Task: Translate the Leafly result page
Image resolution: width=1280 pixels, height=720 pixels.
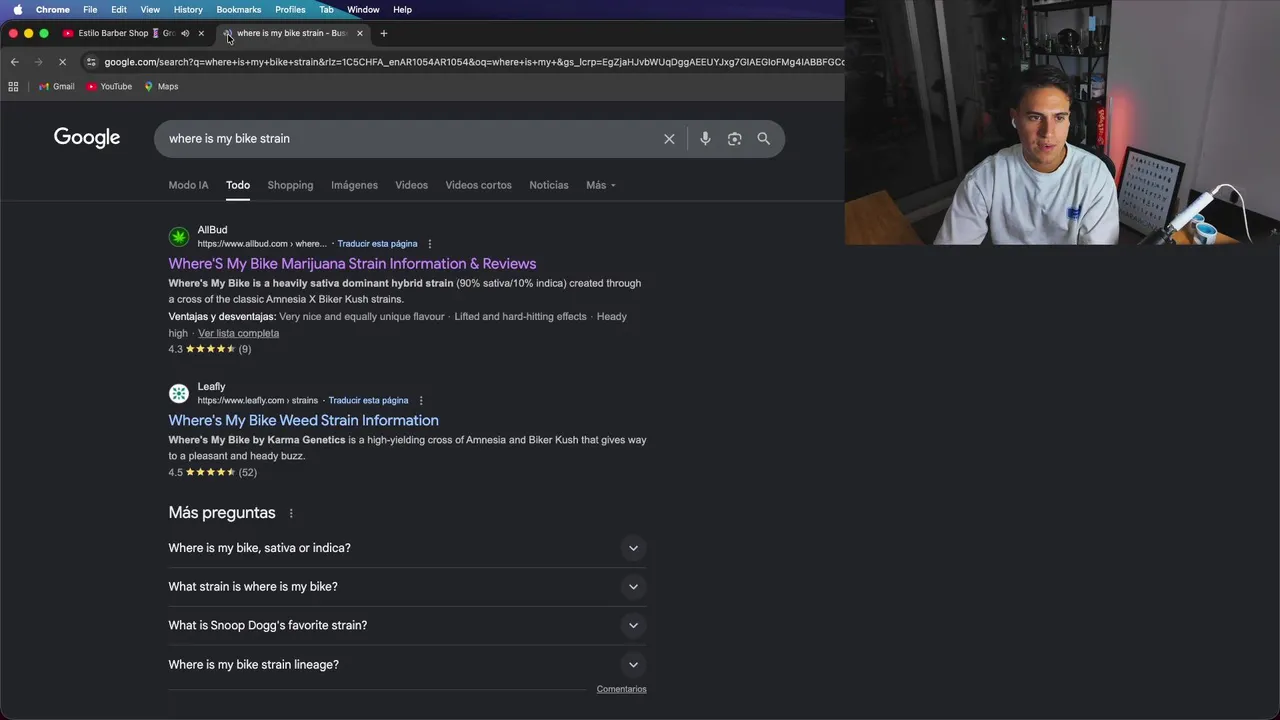Action: pos(368,401)
